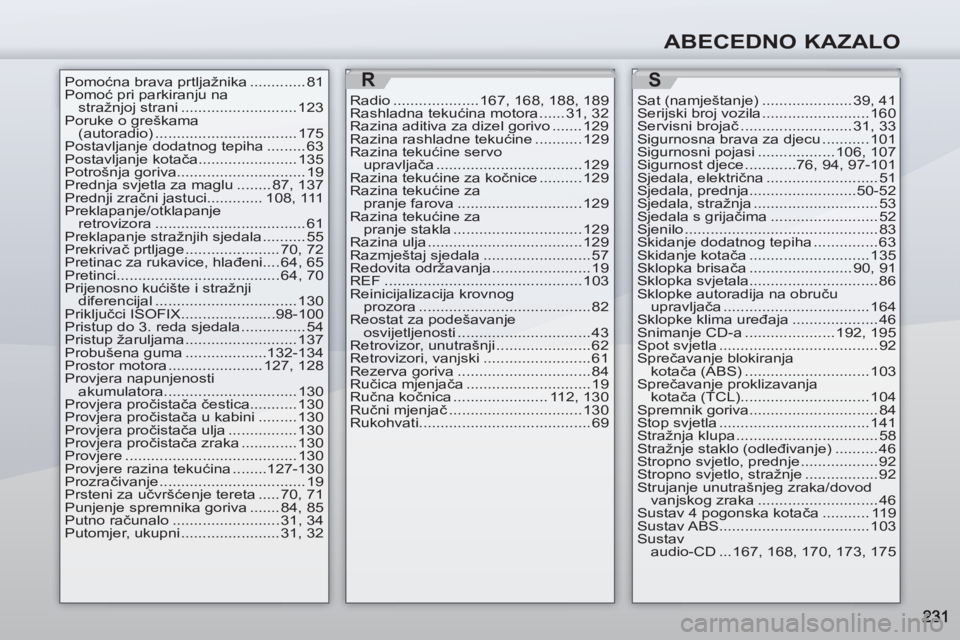Screen dimensions: 960x640
Task: Open "Retrovizor, unutrašnji" entry
Action: [479, 346]
